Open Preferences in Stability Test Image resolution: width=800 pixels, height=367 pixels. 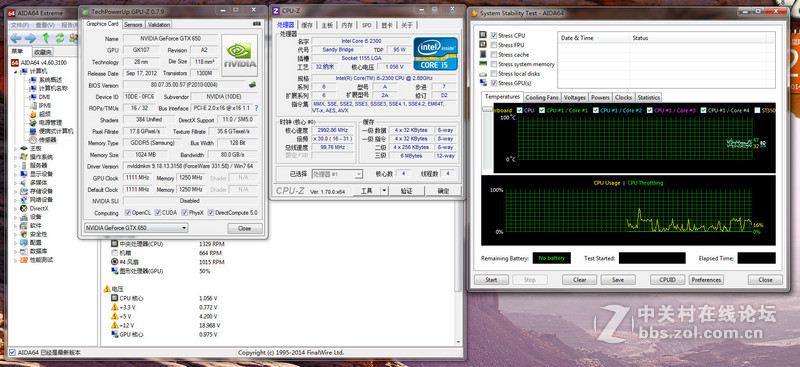tap(707, 280)
